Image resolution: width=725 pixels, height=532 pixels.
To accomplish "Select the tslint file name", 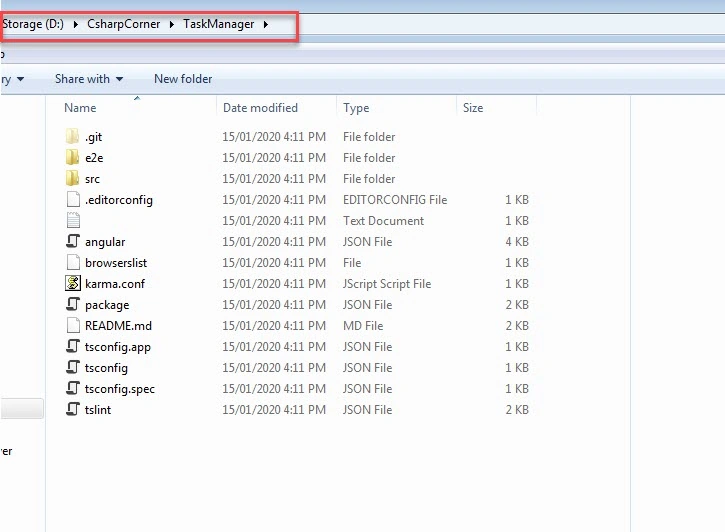I will 98,410.
